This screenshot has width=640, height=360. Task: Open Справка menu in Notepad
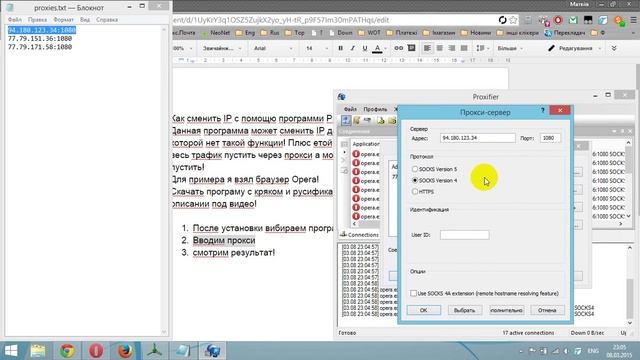click(107, 20)
